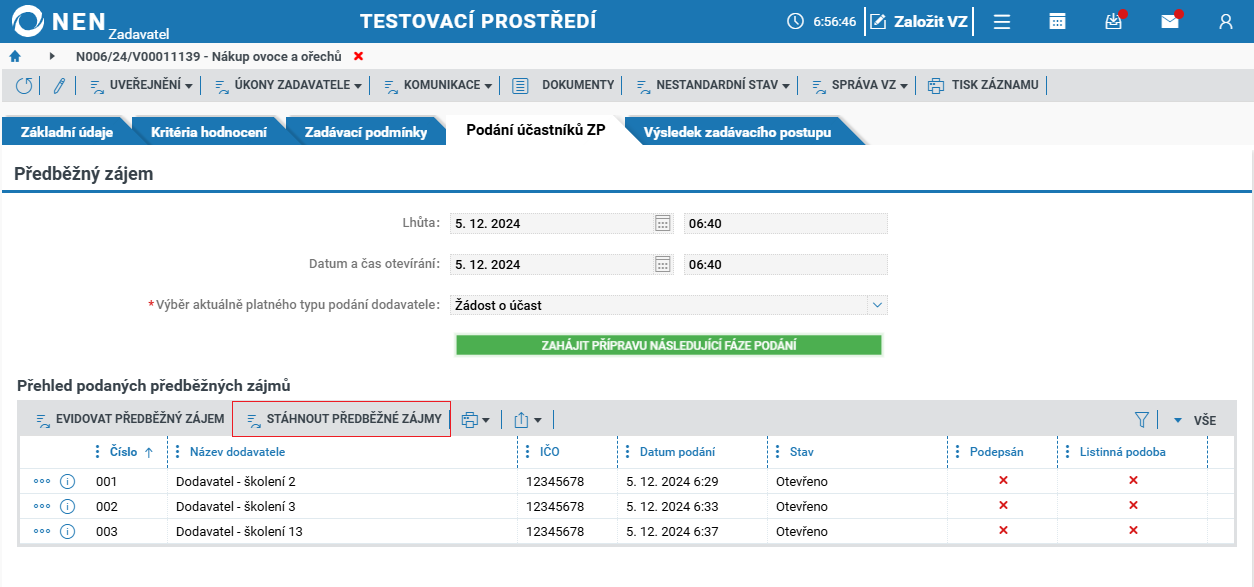Screen dimensions: 1254x587
Task: Open the mail envelope icon
Action: 1169,21
